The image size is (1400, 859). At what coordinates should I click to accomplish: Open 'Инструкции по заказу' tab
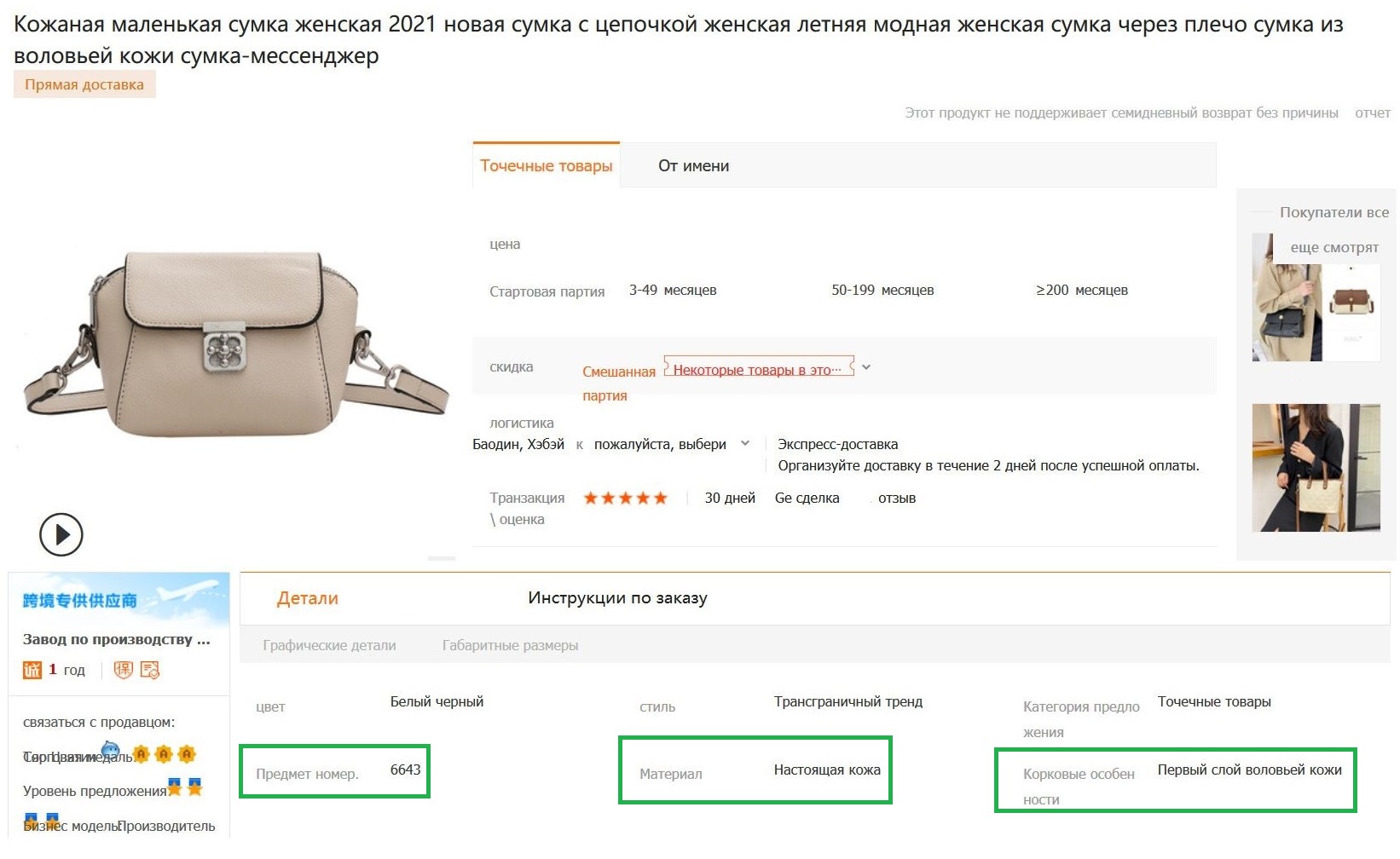(x=617, y=598)
